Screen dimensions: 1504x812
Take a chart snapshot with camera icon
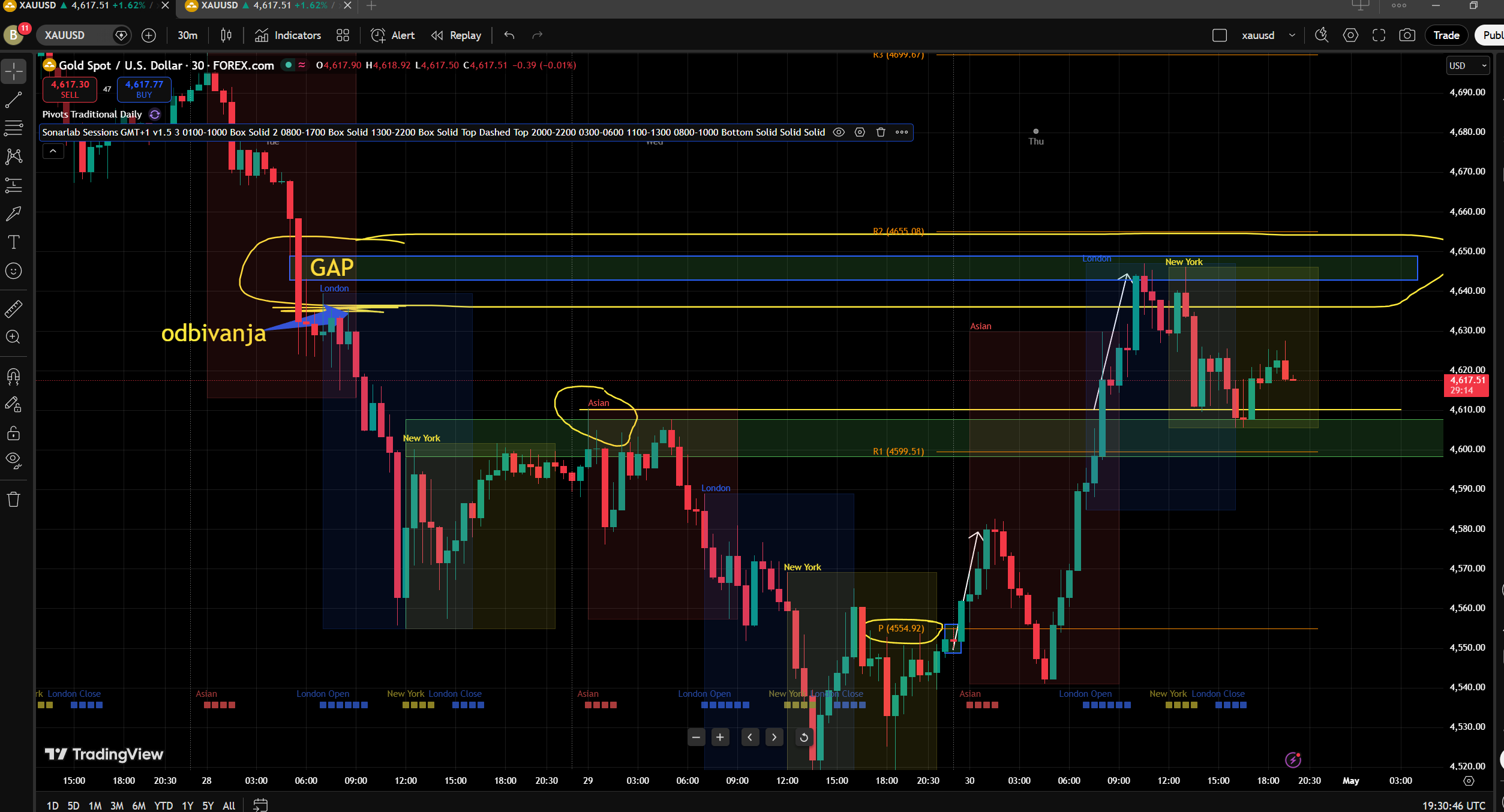pos(1407,35)
